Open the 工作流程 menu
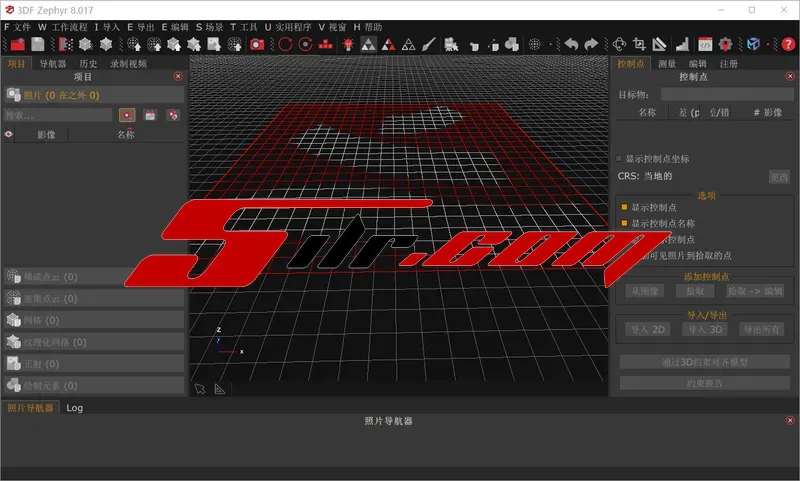Screen dimensions: 800x481 63,27
